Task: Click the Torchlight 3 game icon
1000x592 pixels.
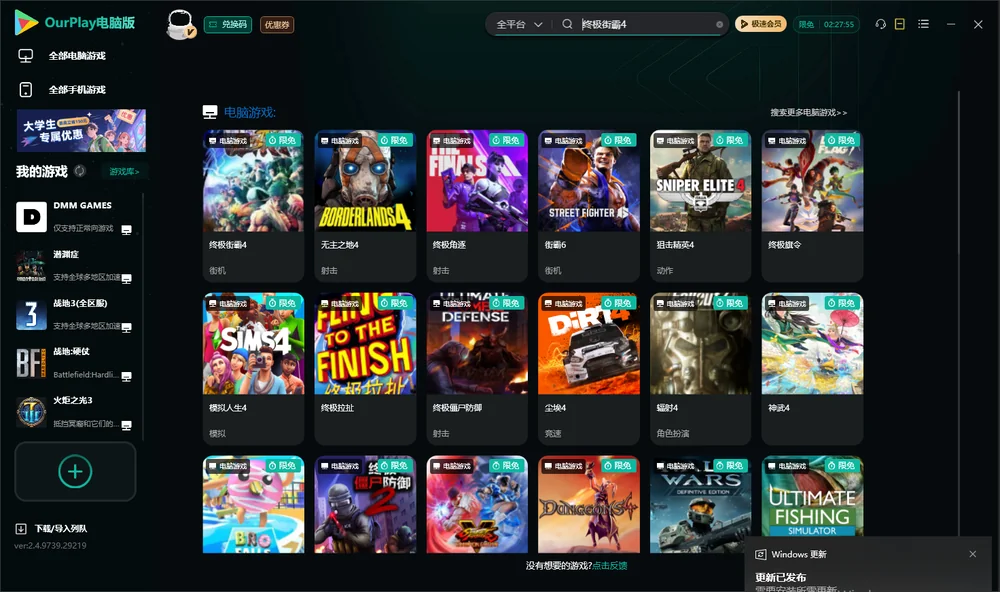Action: pos(31,412)
